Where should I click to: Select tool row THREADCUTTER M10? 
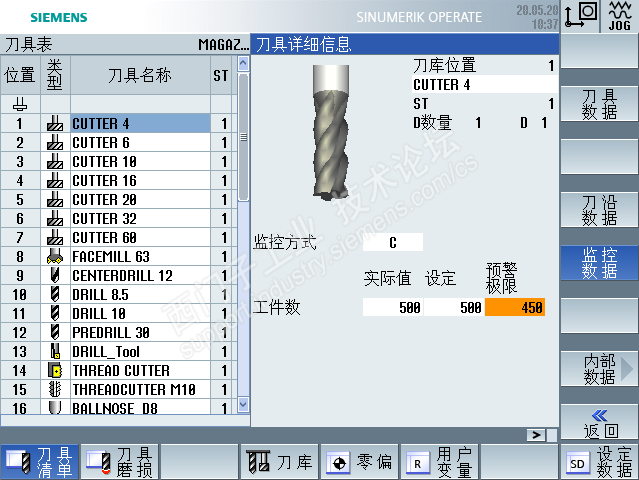pyautogui.click(x=141, y=389)
